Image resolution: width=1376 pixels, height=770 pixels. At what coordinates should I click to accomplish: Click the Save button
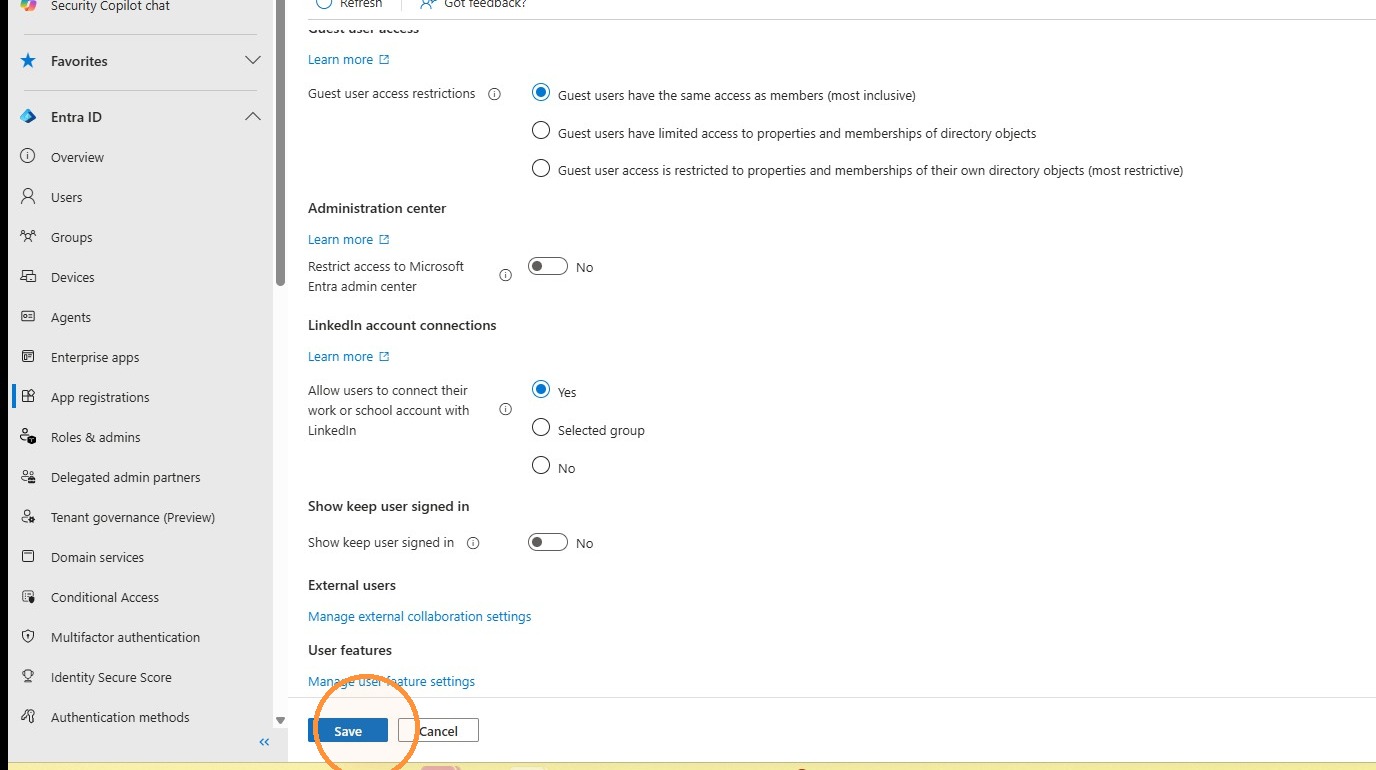pyautogui.click(x=348, y=731)
